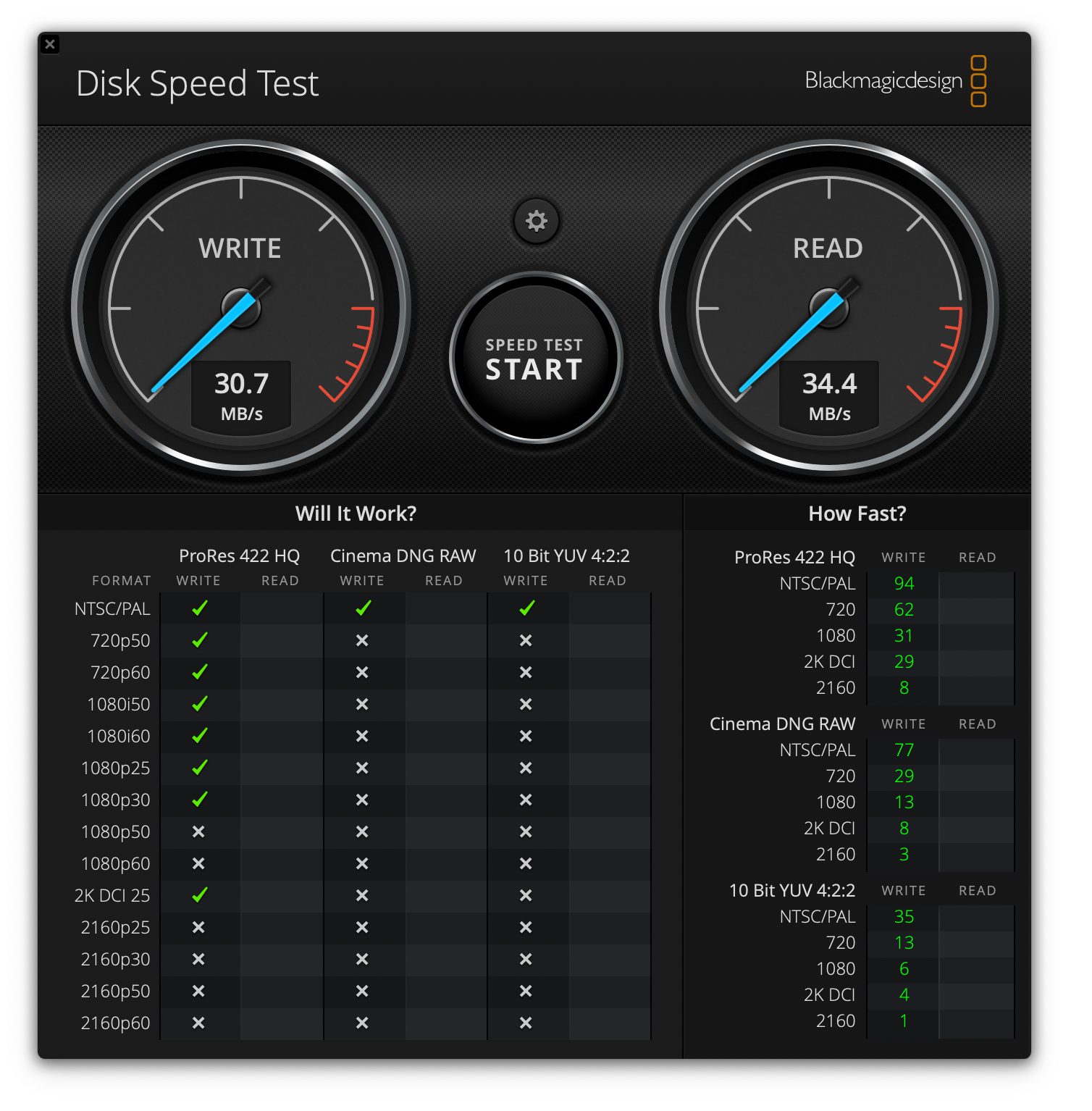Screen dimensions: 1092x1111
Task: Click 10 Bit YUV 4:2:2 heading in Will It Work
Action: (x=567, y=555)
